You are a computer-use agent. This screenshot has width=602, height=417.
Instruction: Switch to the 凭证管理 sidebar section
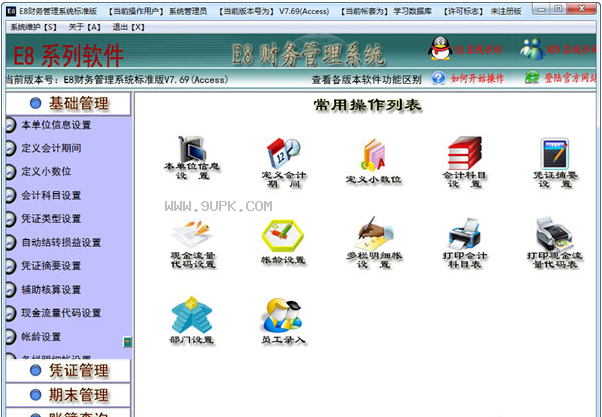click(68, 371)
